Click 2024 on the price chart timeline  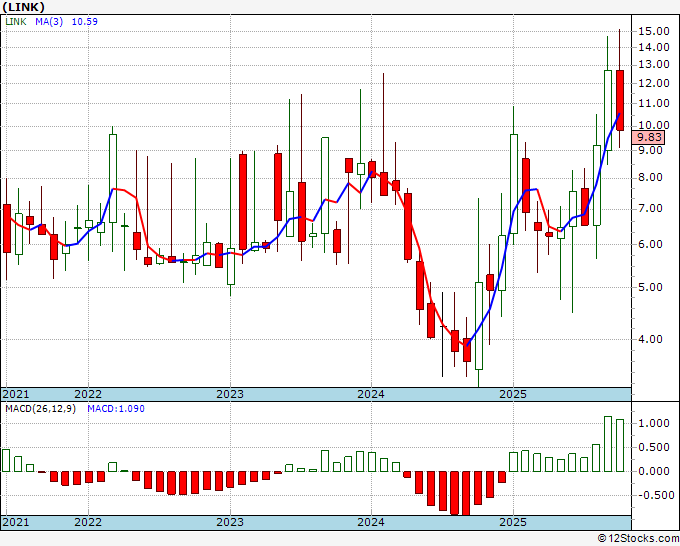pos(371,394)
